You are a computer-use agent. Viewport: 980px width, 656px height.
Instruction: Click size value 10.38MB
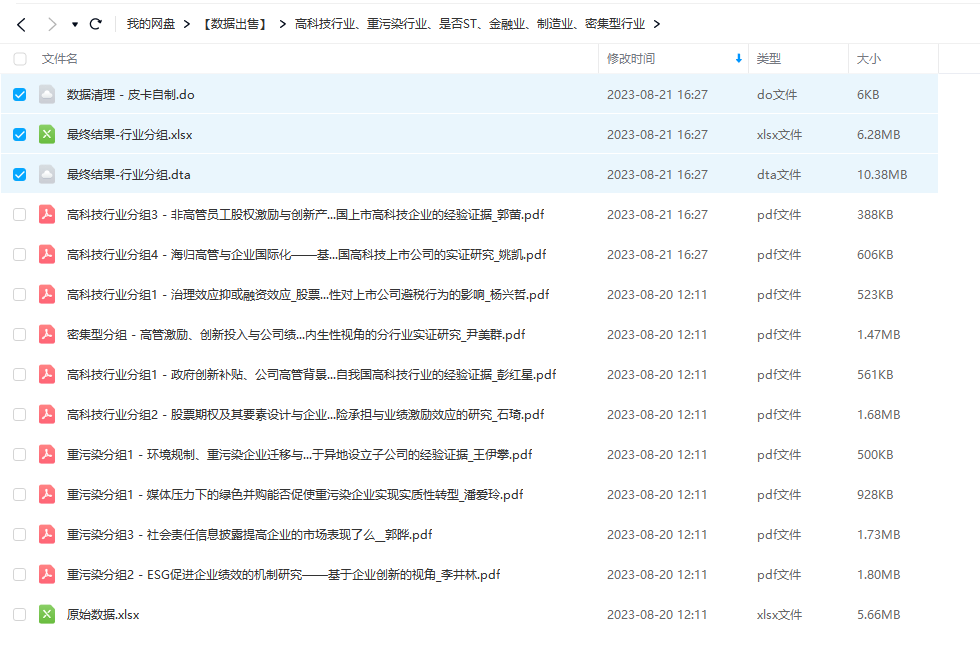(882, 174)
